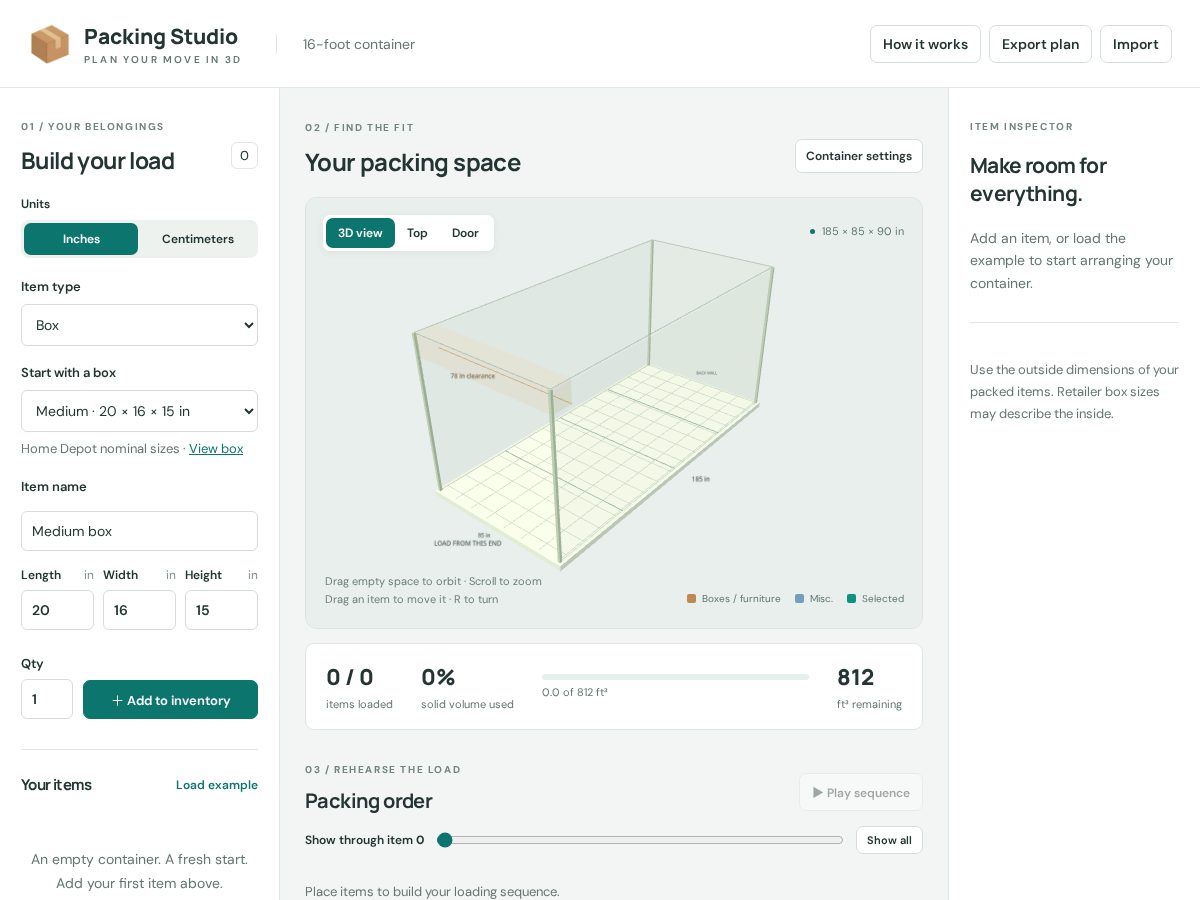Viewport: 1200px width, 900px height.
Task: Switch units to Centimeters
Action: [198, 239]
